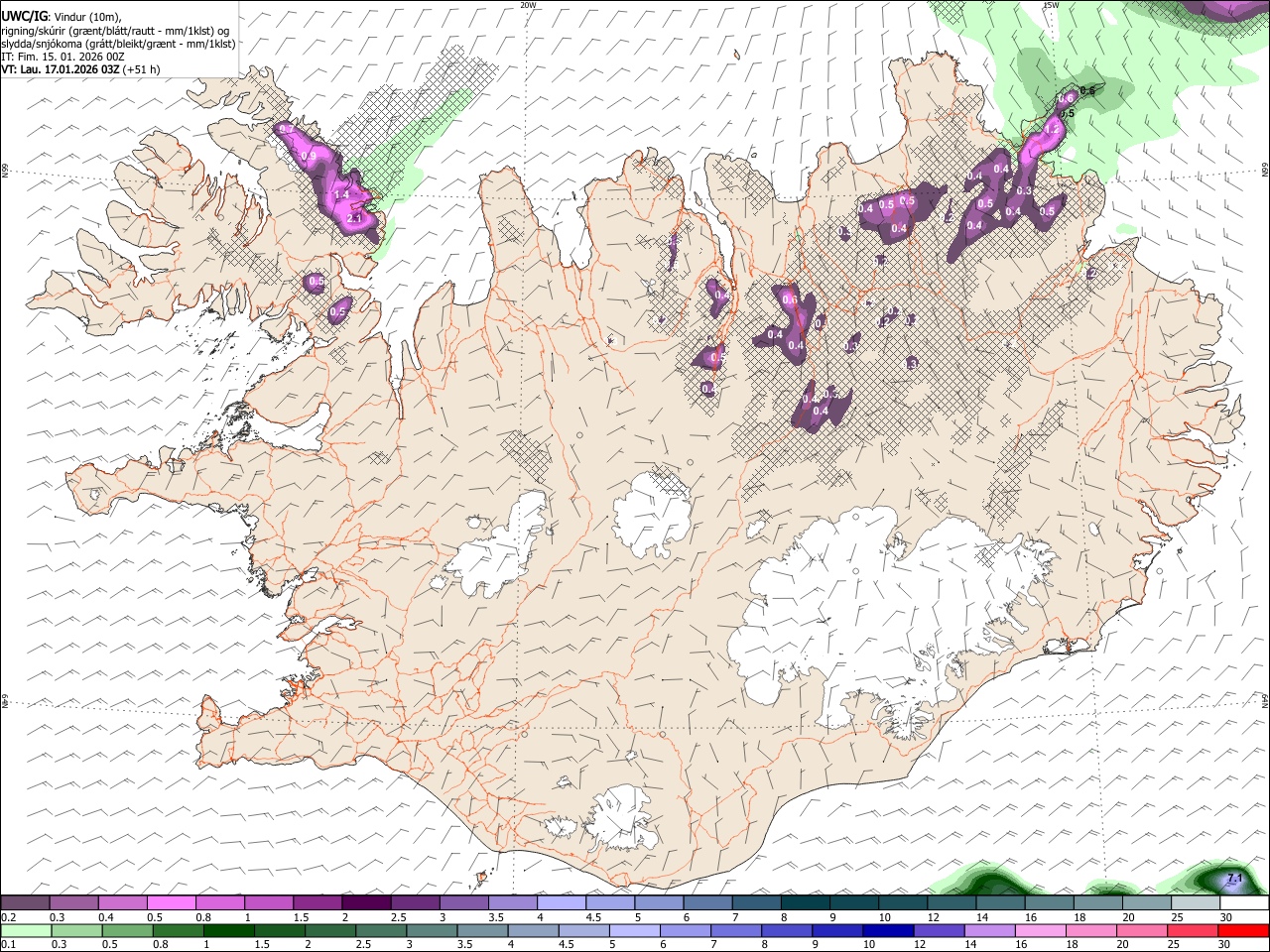Click the upper legend swatch labeled 18

point(1096,902)
